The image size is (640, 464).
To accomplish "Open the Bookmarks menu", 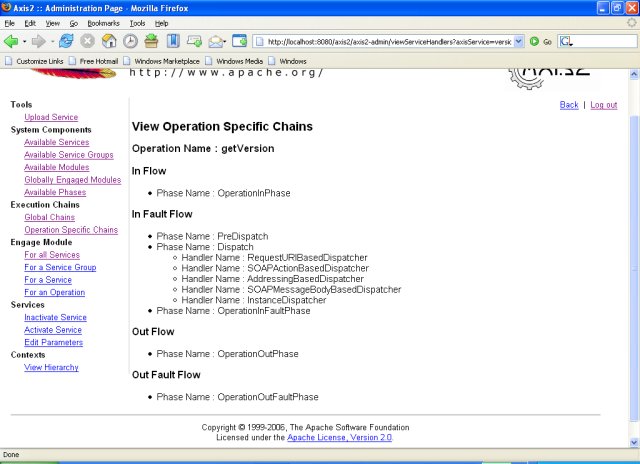I will point(103,23).
